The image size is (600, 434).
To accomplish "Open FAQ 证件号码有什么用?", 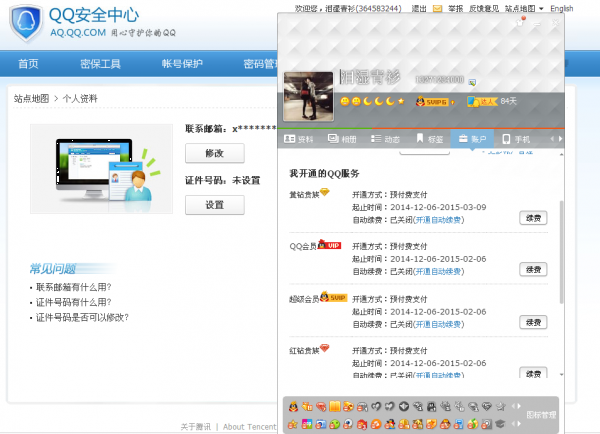I will point(73,302).
